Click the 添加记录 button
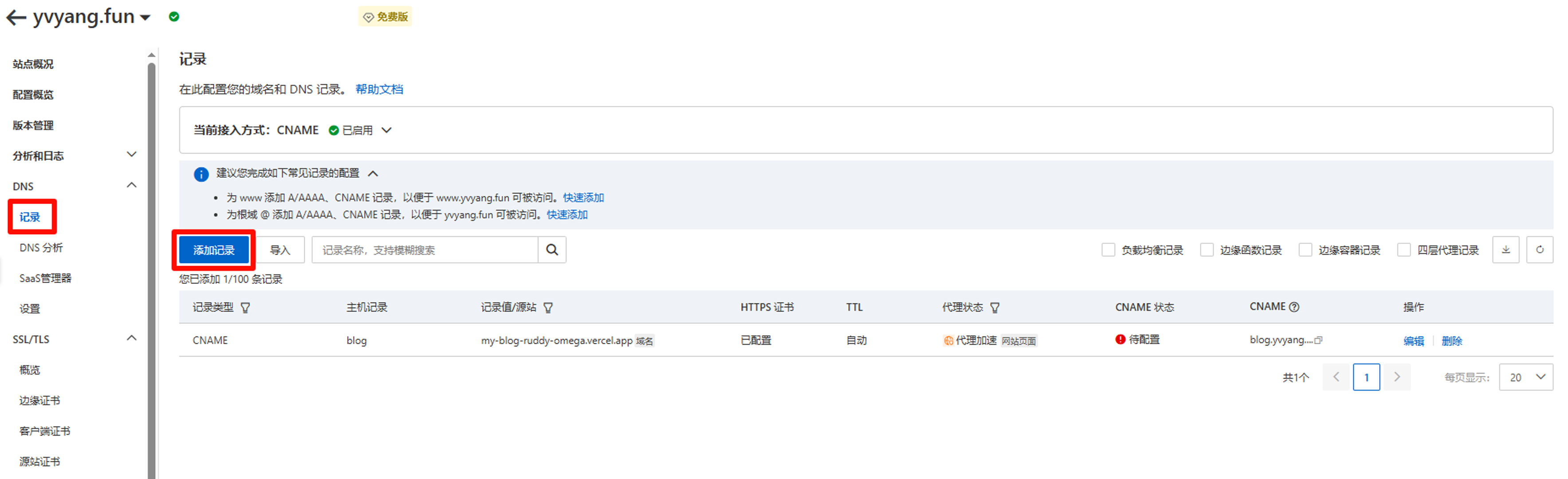The height and width of the screenshot is (479, 1568). 214,250
